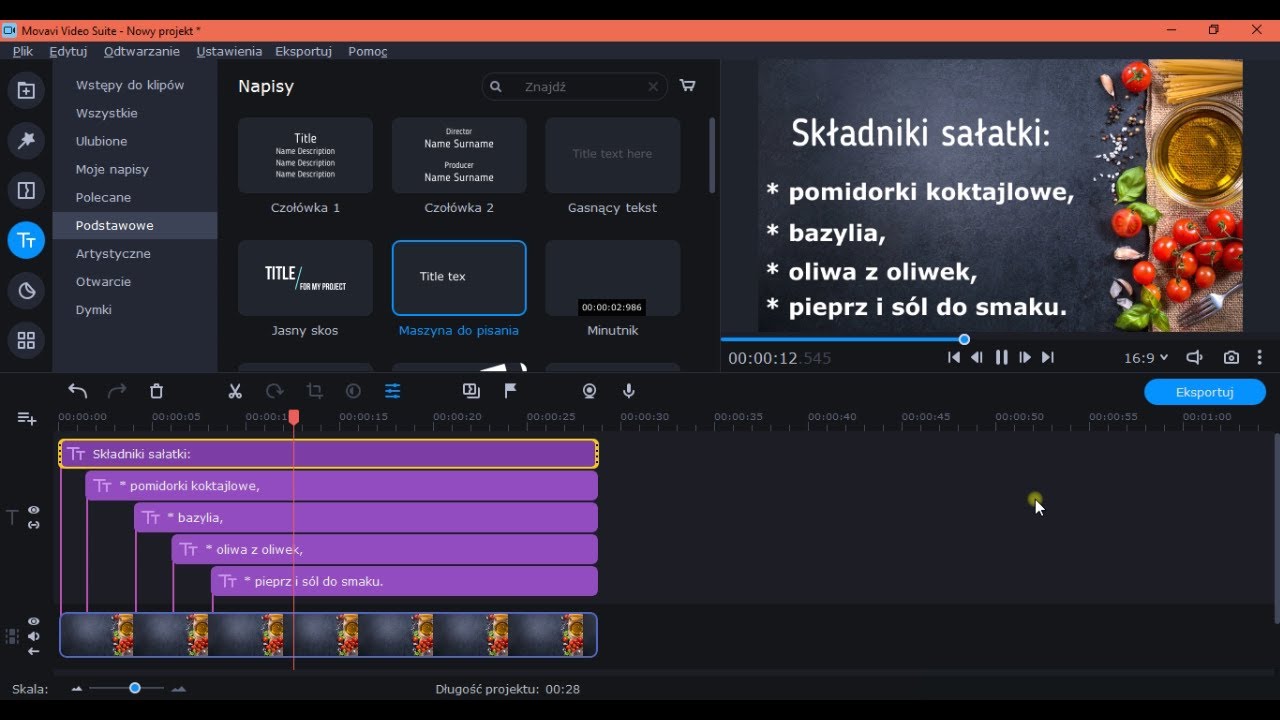Click the zoom in timeline icon
Image resolution: width=1280 pixels, height=720 pixels.
pos(179,689)
